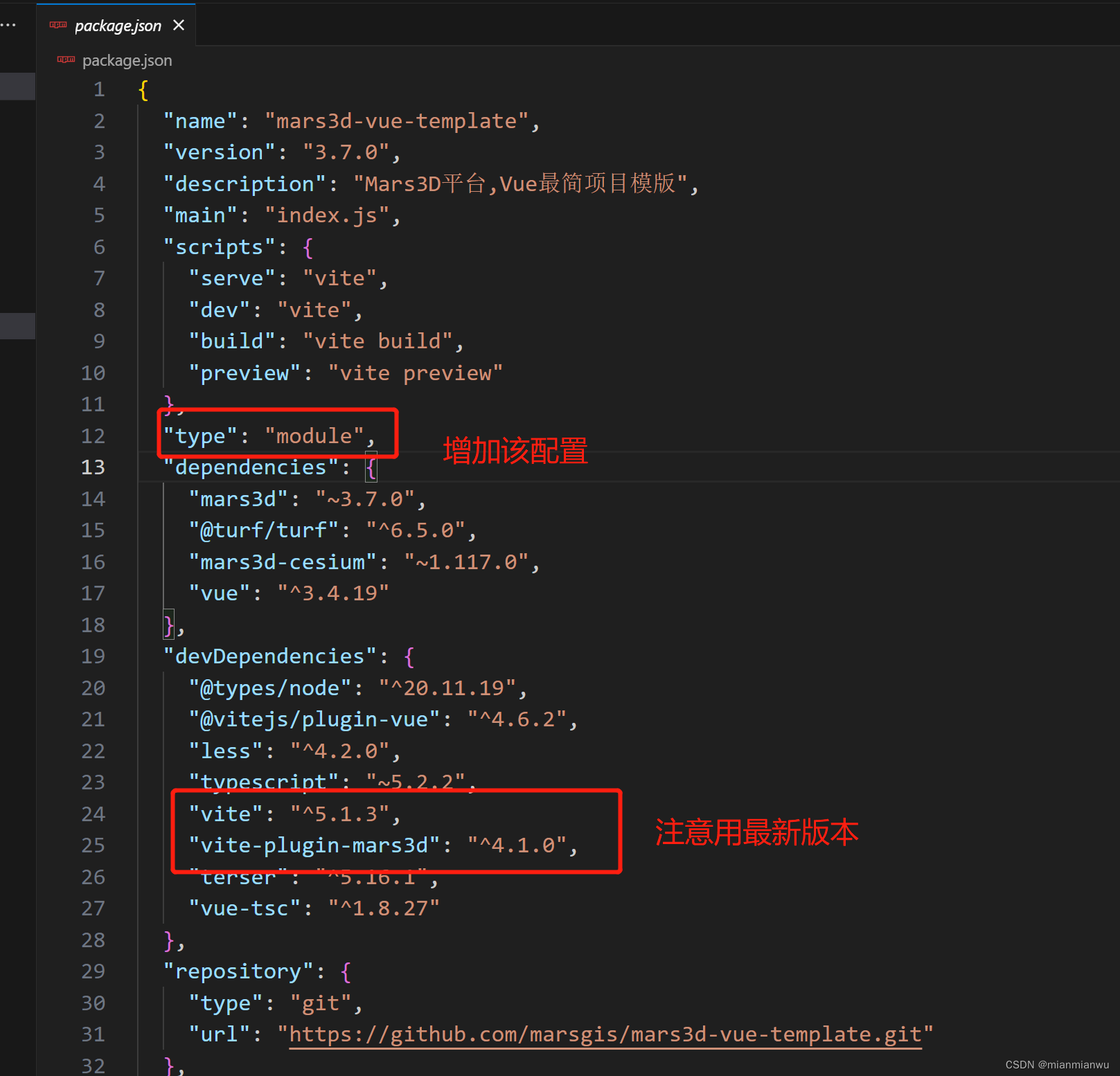Click the "main" key on line 5
This screenshot has width=1120, height=1076.
201,215
